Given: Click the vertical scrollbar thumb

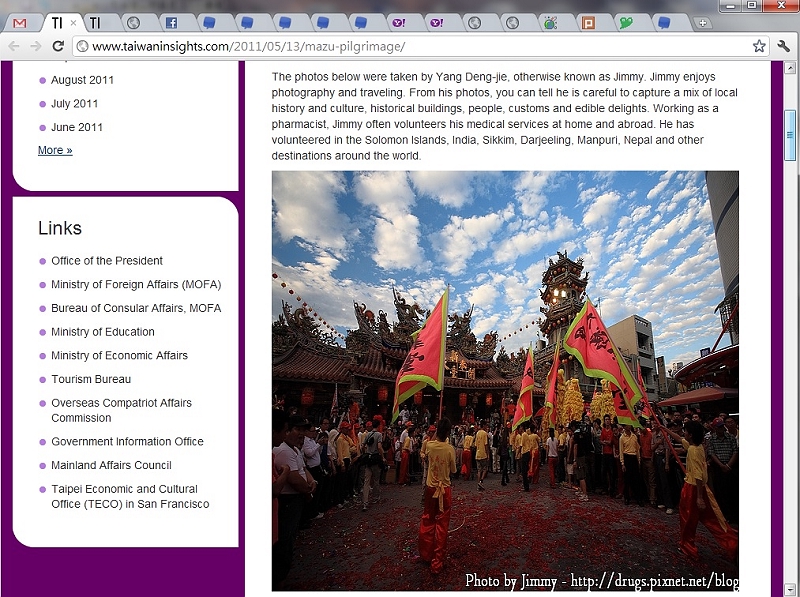Looking at the screenshot, I should pos(790,135).
